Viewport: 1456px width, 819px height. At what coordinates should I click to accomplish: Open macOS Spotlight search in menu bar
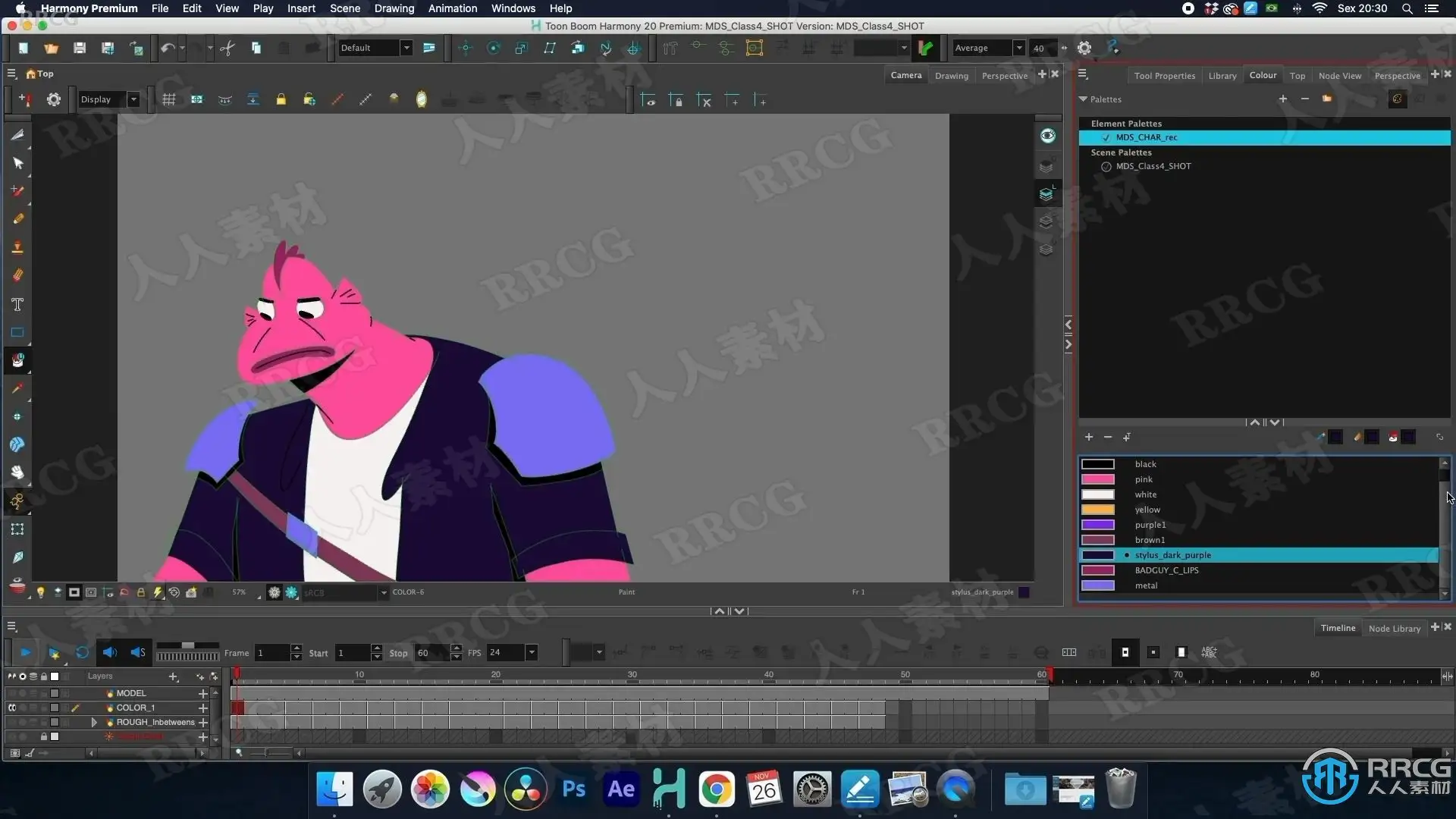[1407, 8]
